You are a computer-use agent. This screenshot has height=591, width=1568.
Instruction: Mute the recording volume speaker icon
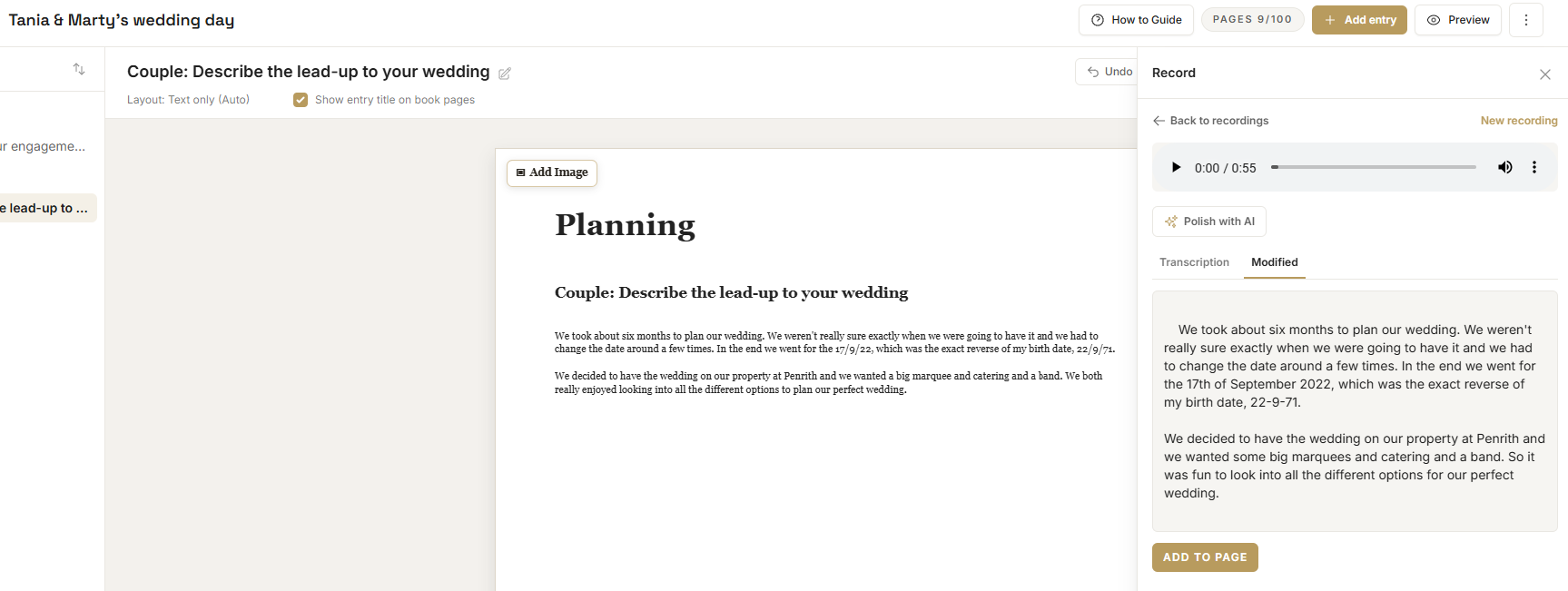(1504, 167)
